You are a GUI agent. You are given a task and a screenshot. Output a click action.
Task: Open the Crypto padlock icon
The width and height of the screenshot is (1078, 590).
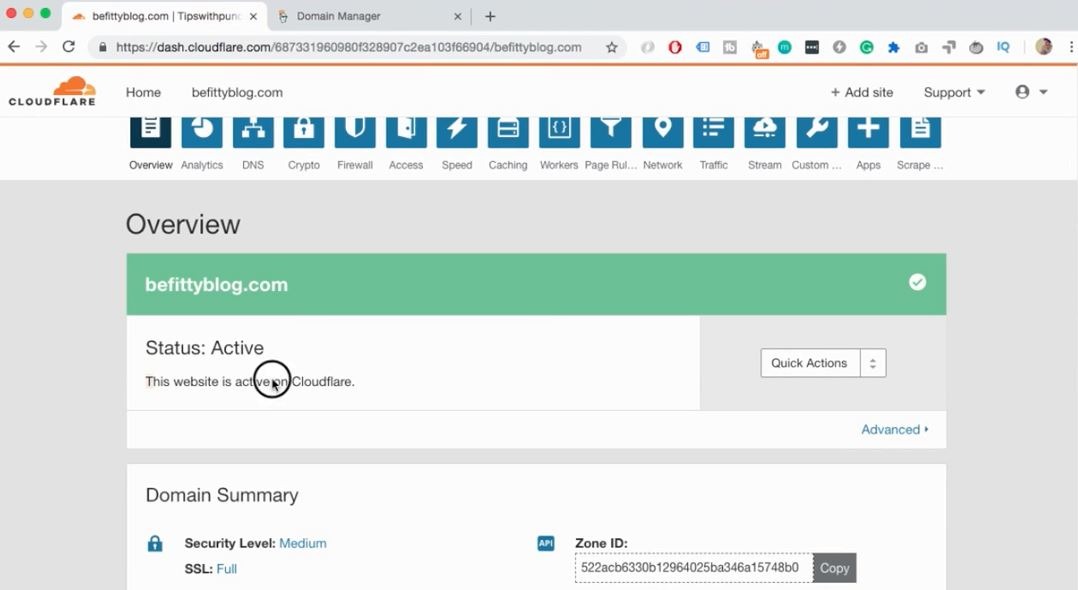[304, 132]
